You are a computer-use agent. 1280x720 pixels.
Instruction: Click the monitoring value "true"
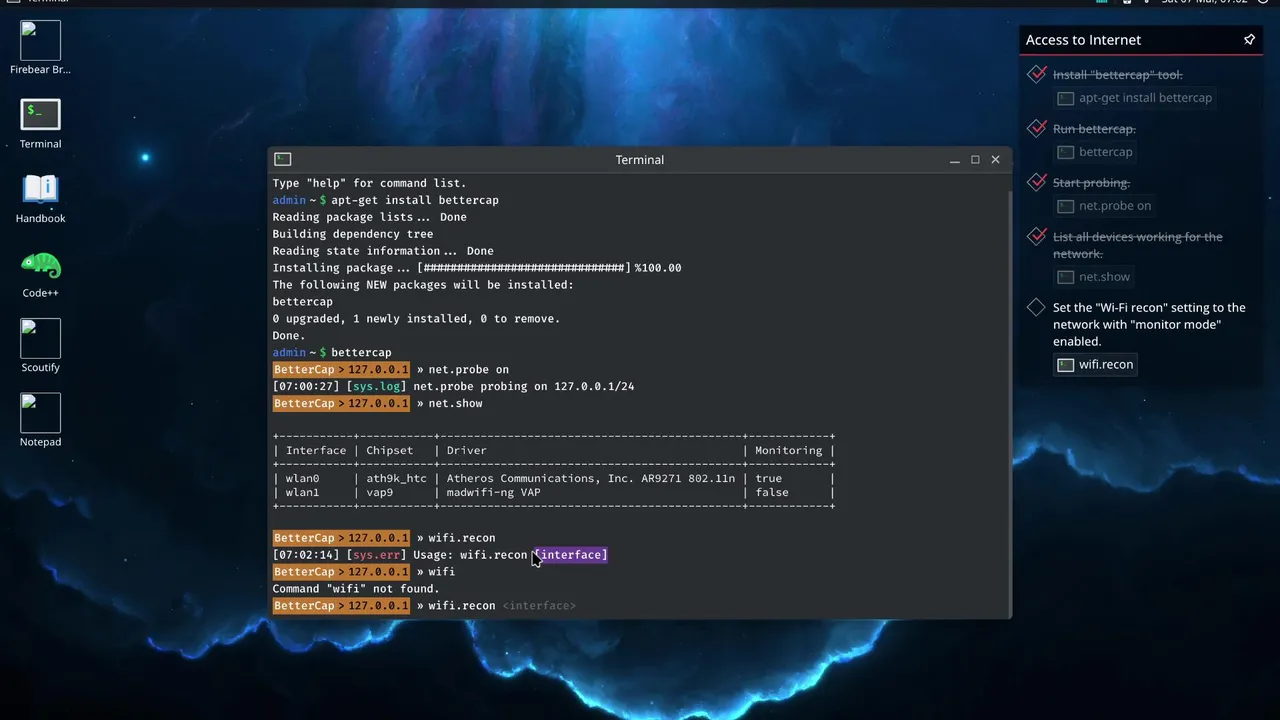[768, 479]
